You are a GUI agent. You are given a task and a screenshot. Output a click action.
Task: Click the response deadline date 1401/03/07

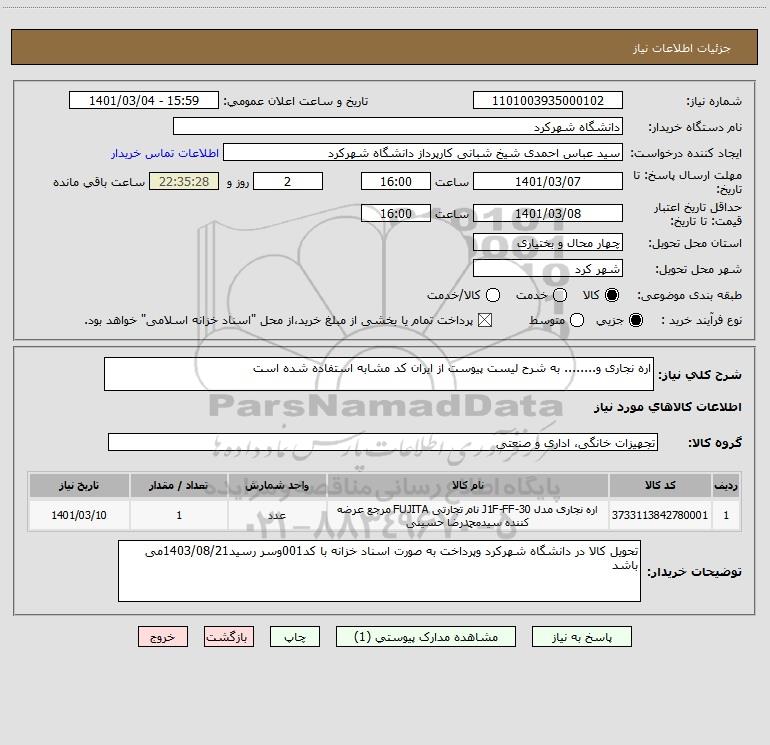(x=548, y=182)
